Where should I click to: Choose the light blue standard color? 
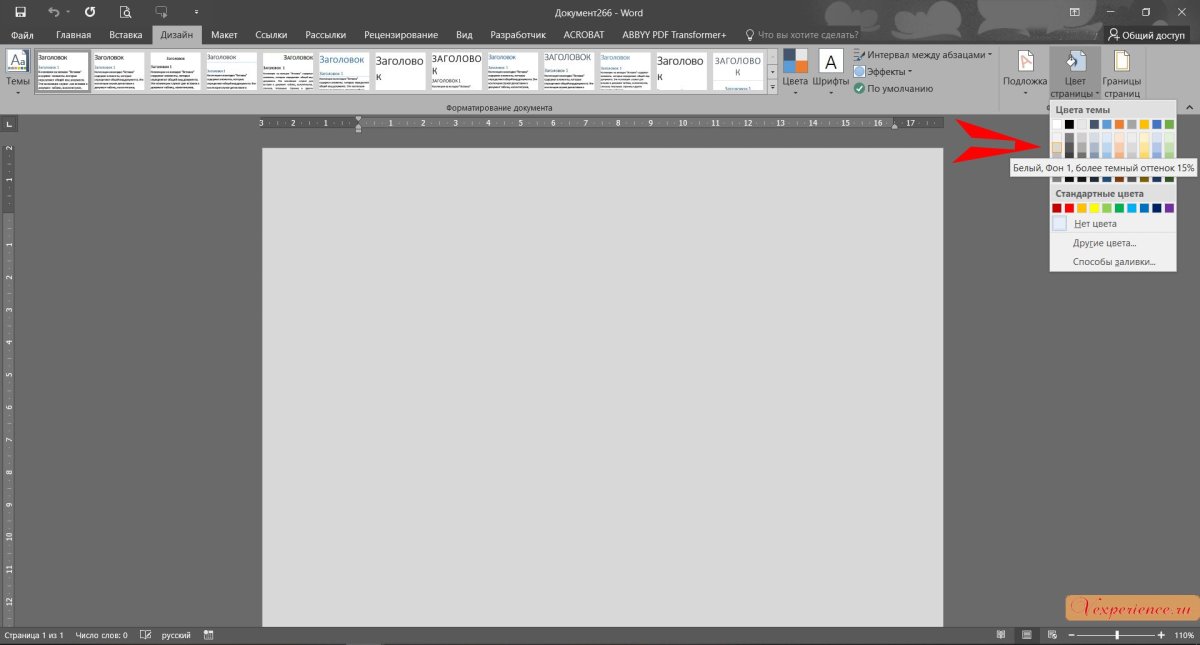click(1132, 208)
